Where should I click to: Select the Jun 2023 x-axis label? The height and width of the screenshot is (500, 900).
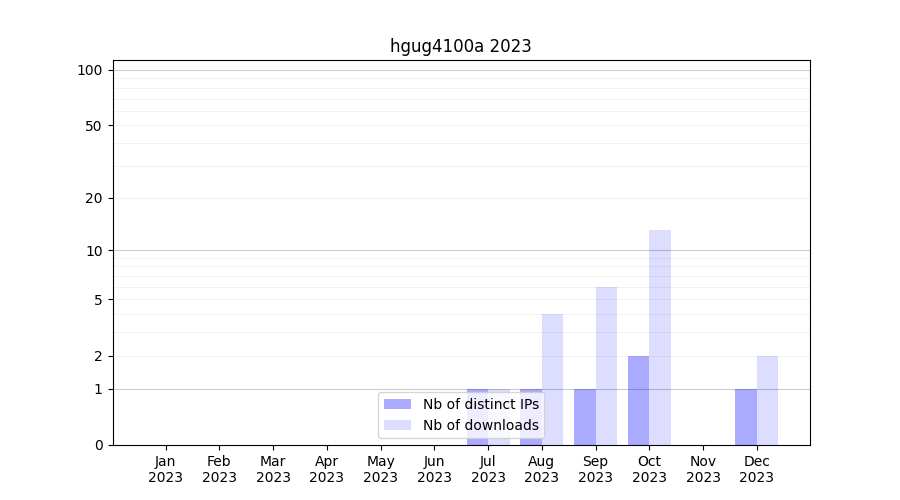[434, 469]
